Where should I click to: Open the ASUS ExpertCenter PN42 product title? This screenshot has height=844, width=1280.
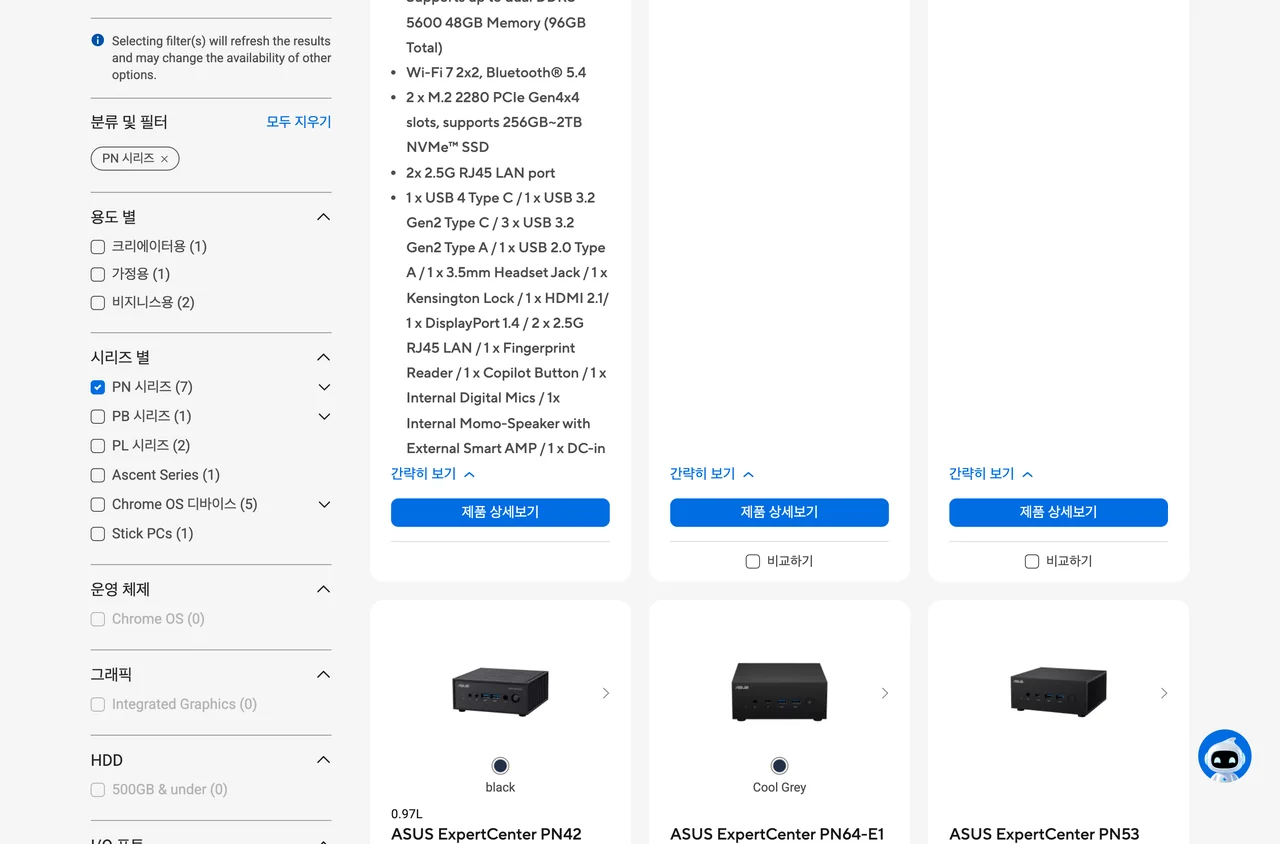click(x=486, y=834)
